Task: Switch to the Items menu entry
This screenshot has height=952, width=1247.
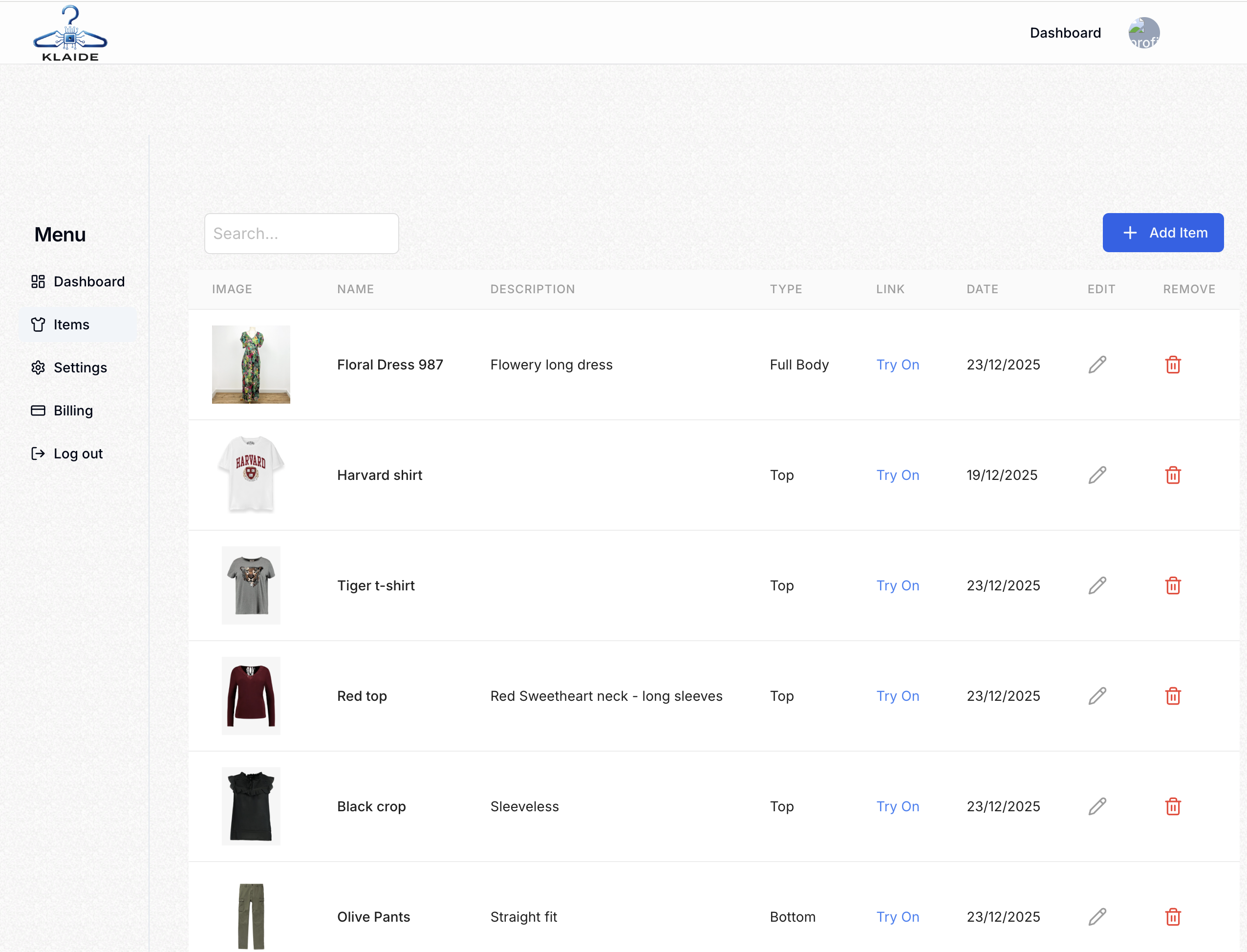Action: [71, 324]
